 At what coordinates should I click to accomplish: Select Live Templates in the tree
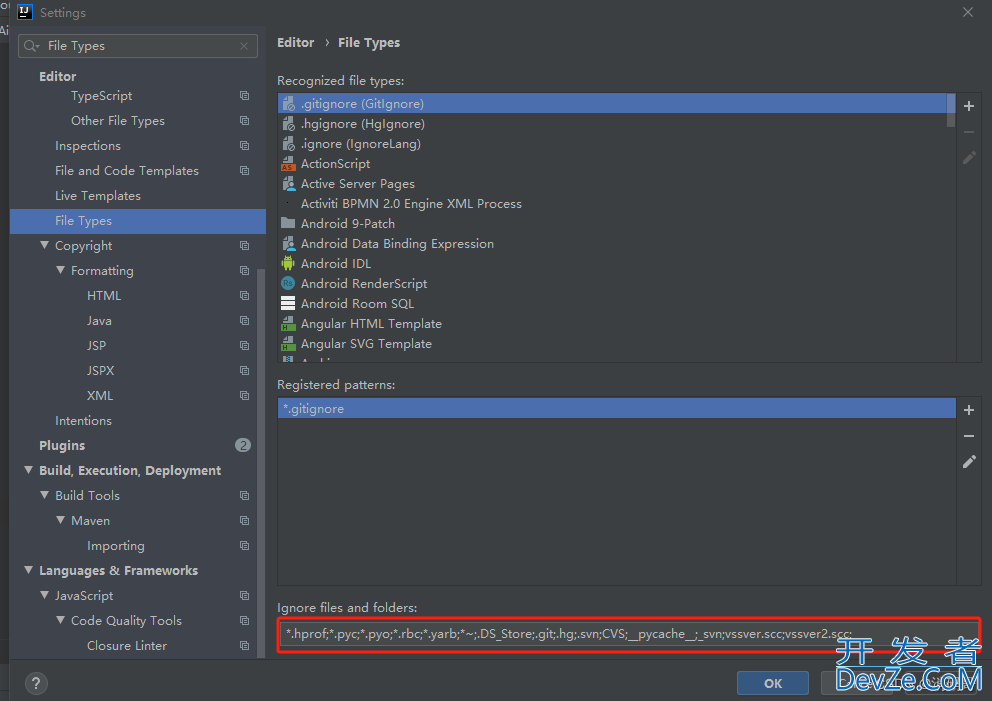(x=98, y=195)
